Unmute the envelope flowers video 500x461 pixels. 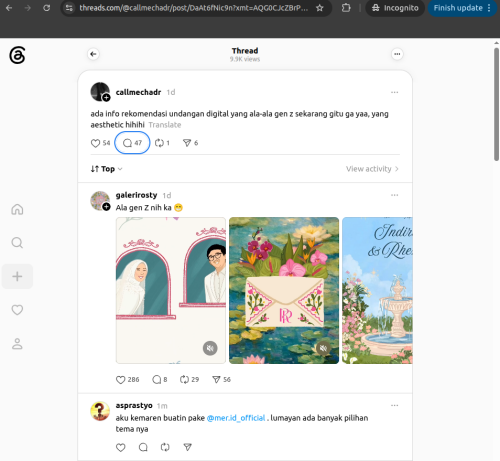click(323, 348)
